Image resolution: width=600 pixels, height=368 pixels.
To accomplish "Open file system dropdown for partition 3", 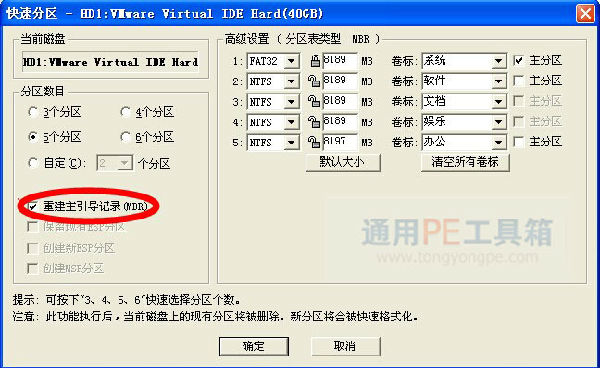I will click(292, 102).
